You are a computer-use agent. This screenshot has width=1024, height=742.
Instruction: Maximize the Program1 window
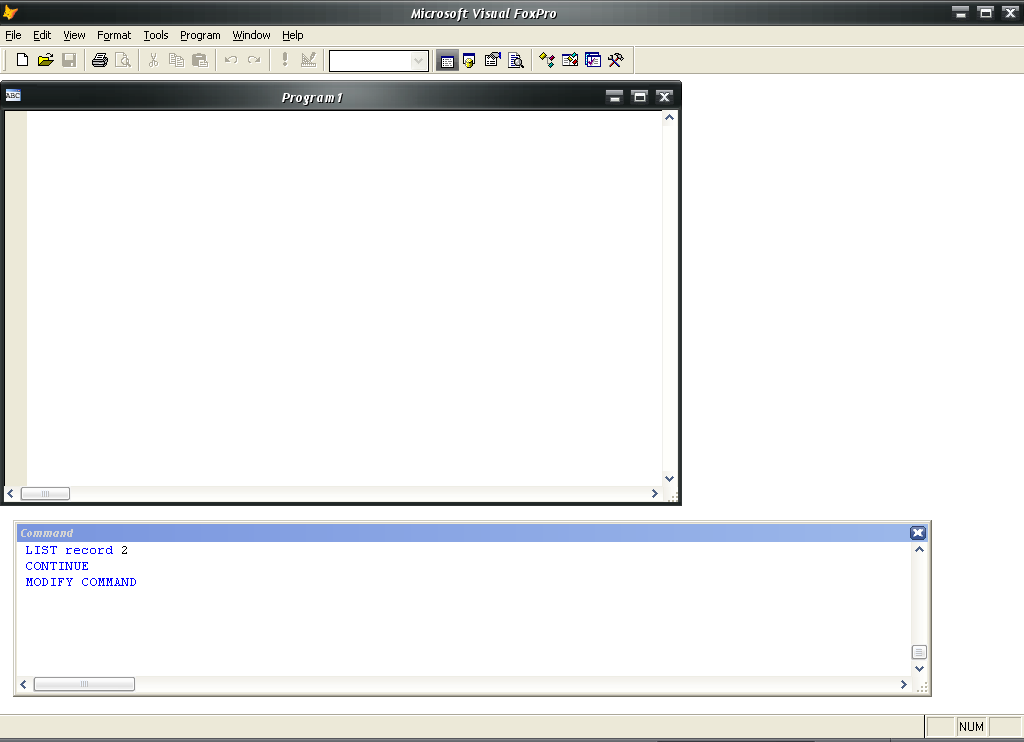[x=640, y=97]
